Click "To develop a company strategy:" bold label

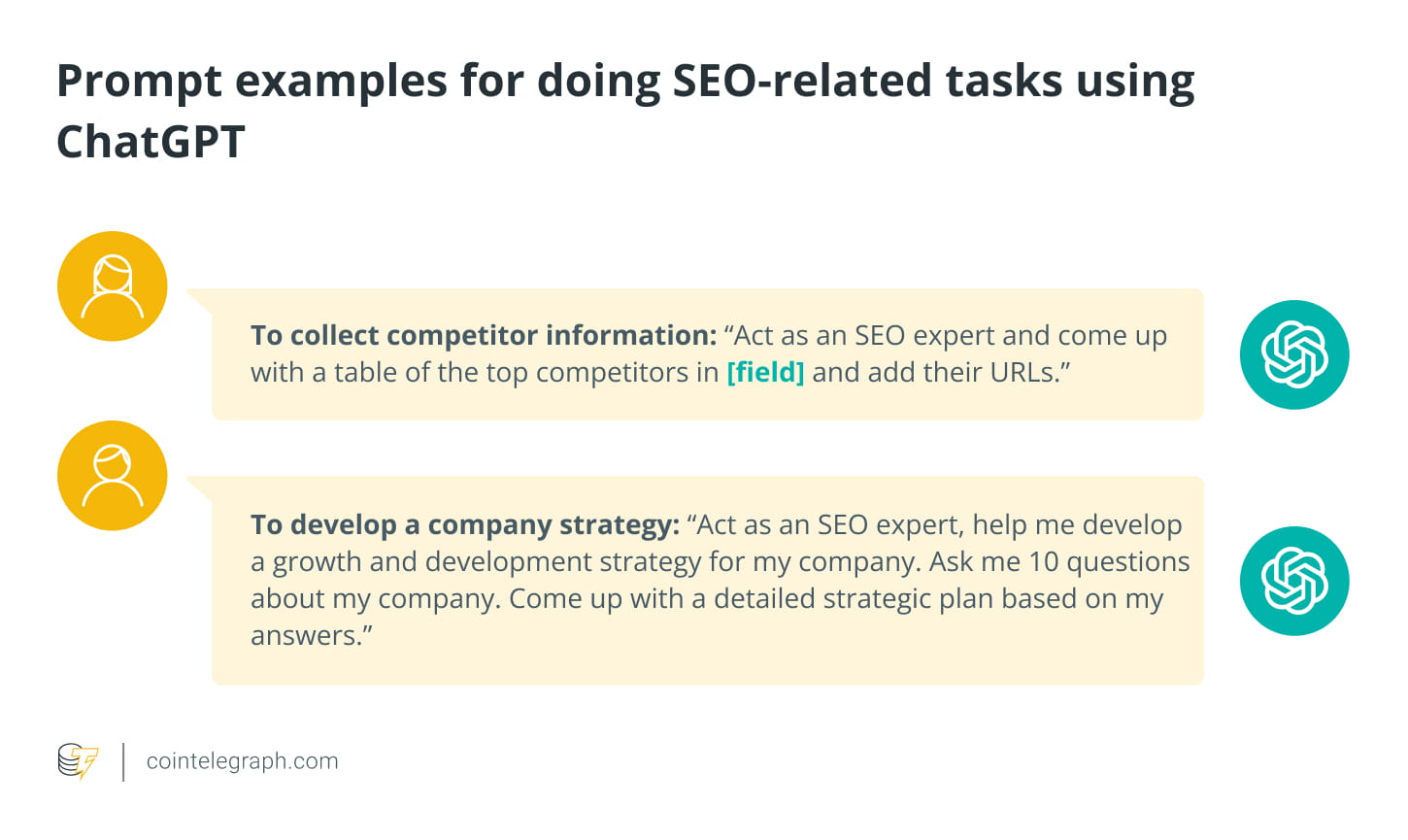pos(465,525)
